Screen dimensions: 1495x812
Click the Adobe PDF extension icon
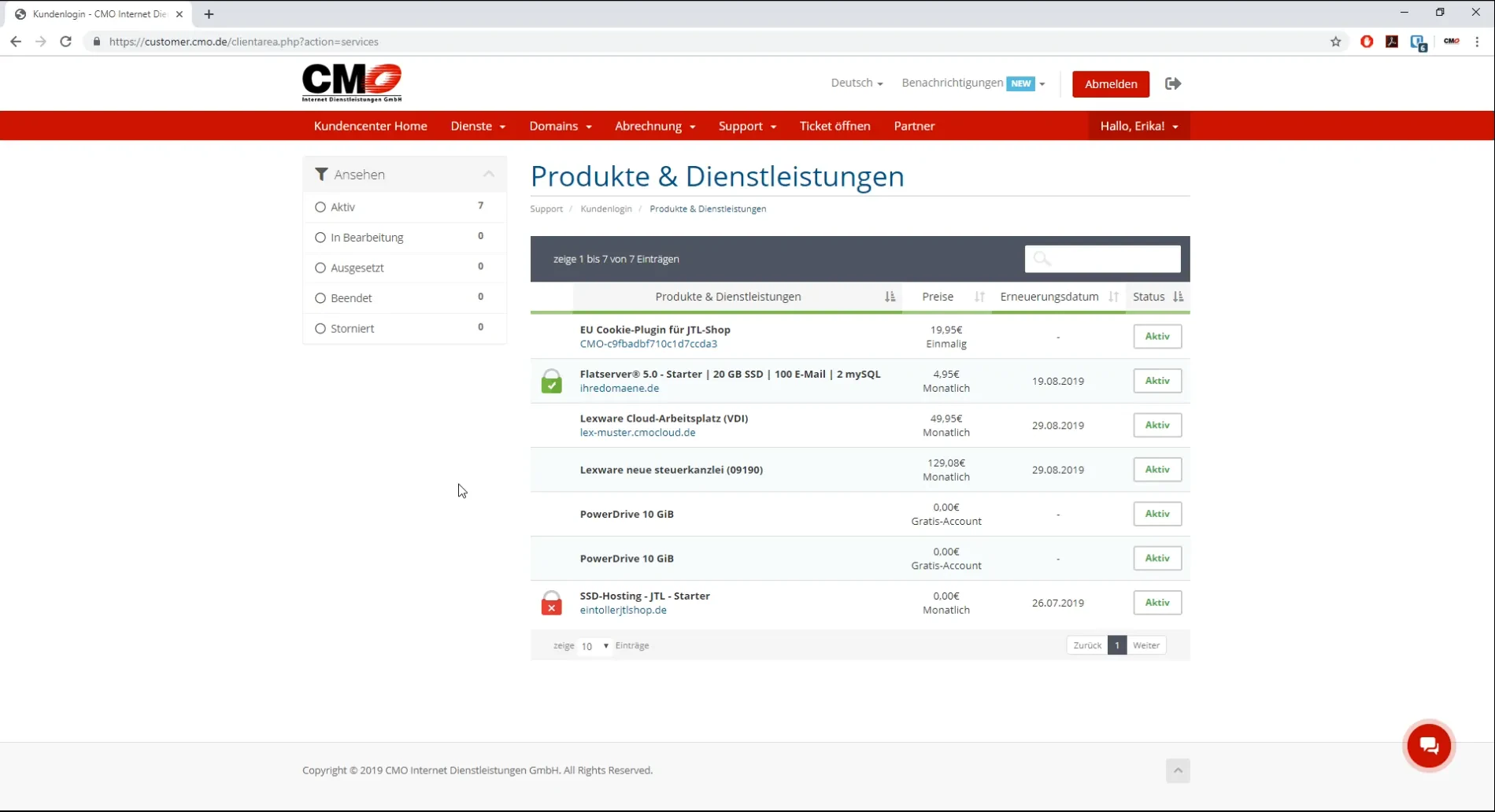pos(1392,42)
